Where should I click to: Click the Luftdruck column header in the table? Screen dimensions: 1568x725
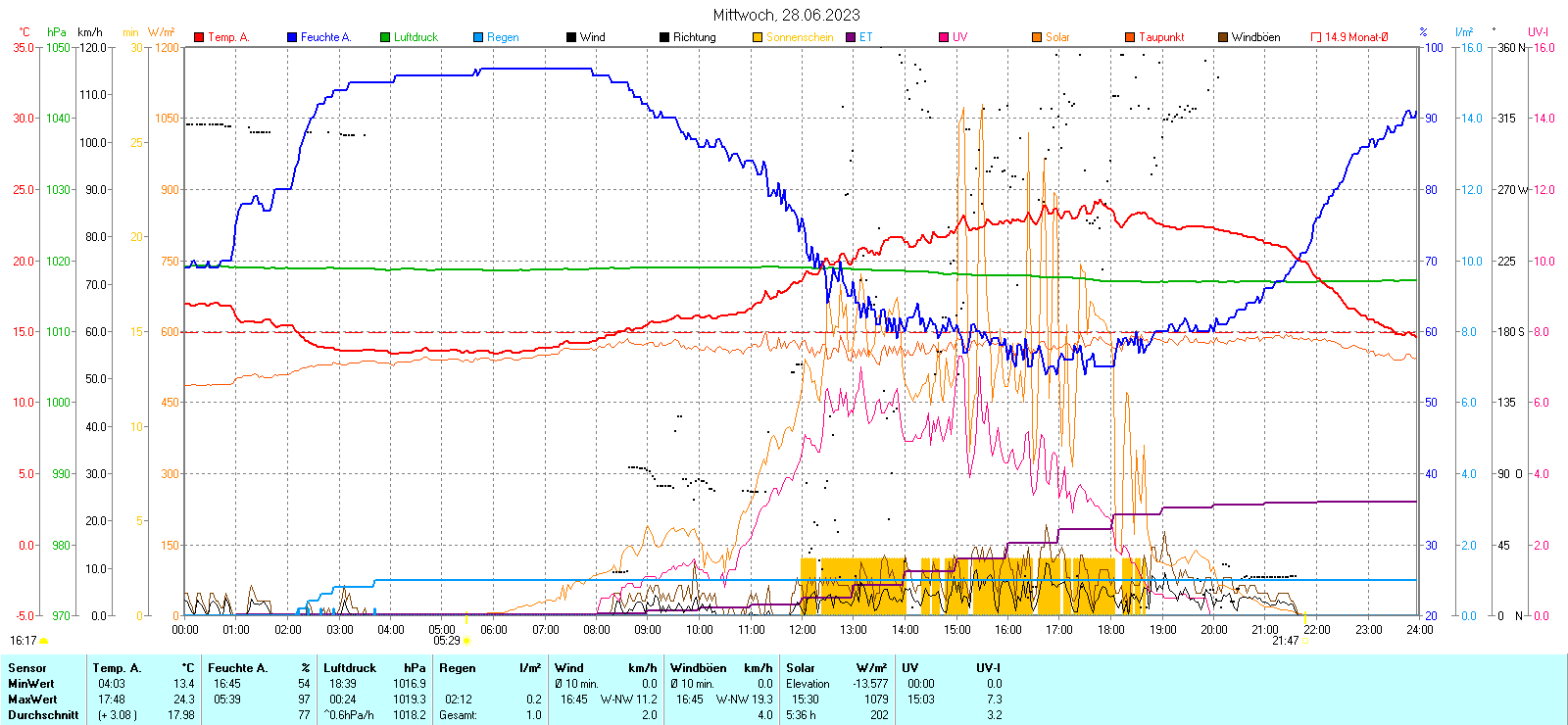tap(350, 668)
